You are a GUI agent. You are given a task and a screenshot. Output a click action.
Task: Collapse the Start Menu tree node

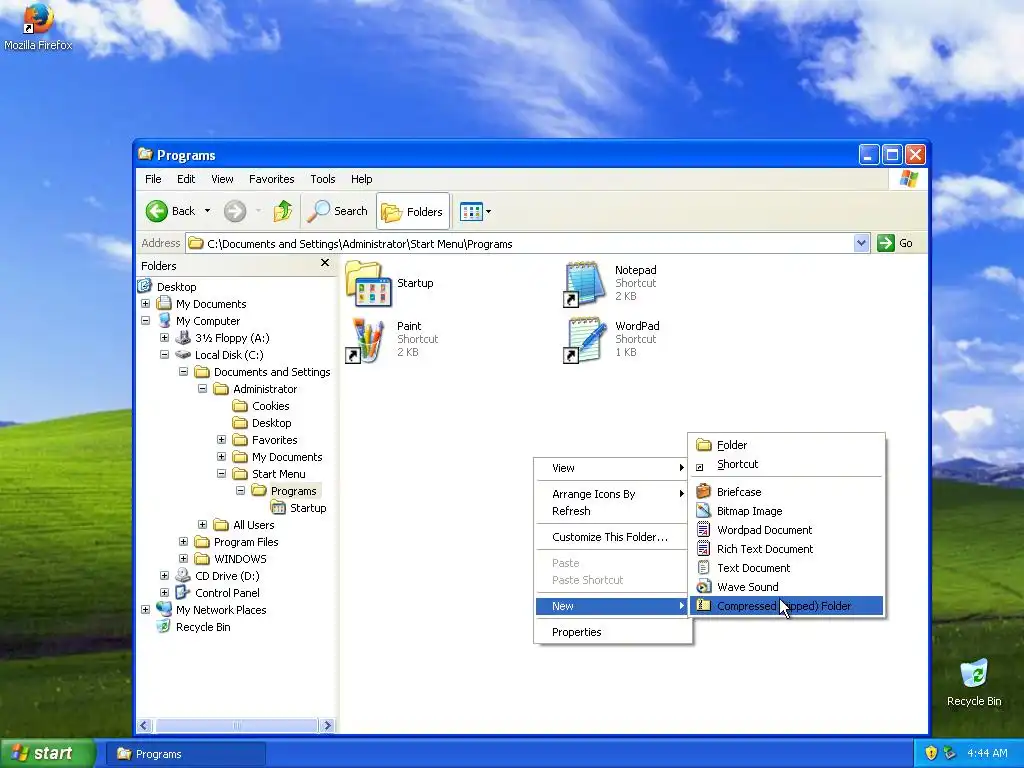[221, 473]
